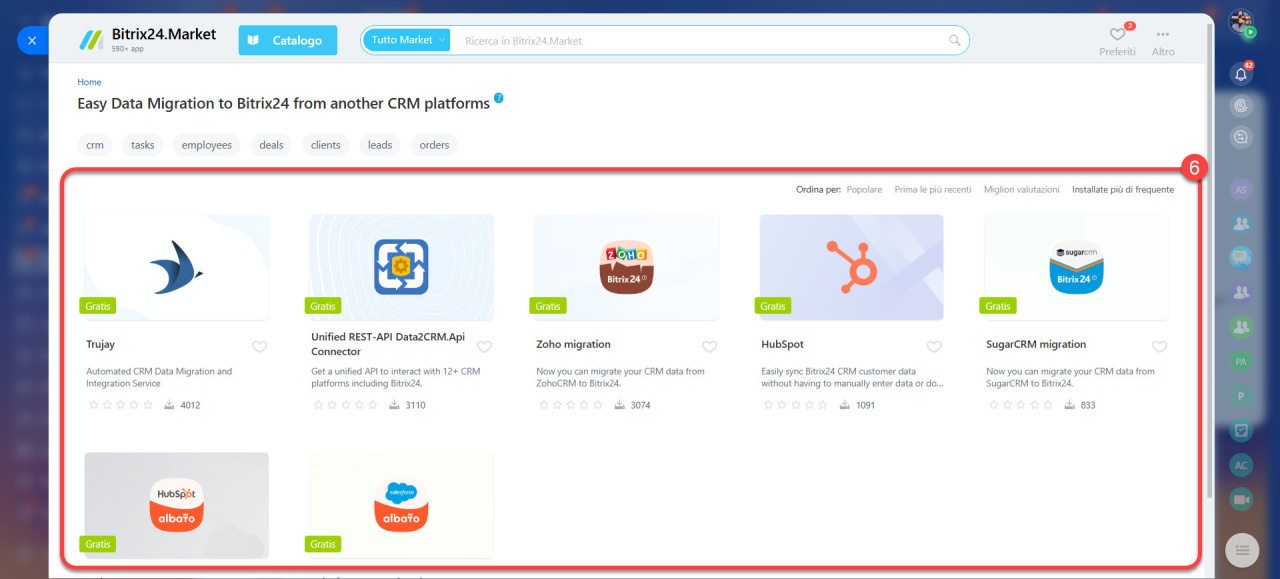The height and width of the screenshot is (579, 1280).
Task: Click the SugarCRM migration title
Action: [1036, 344]
